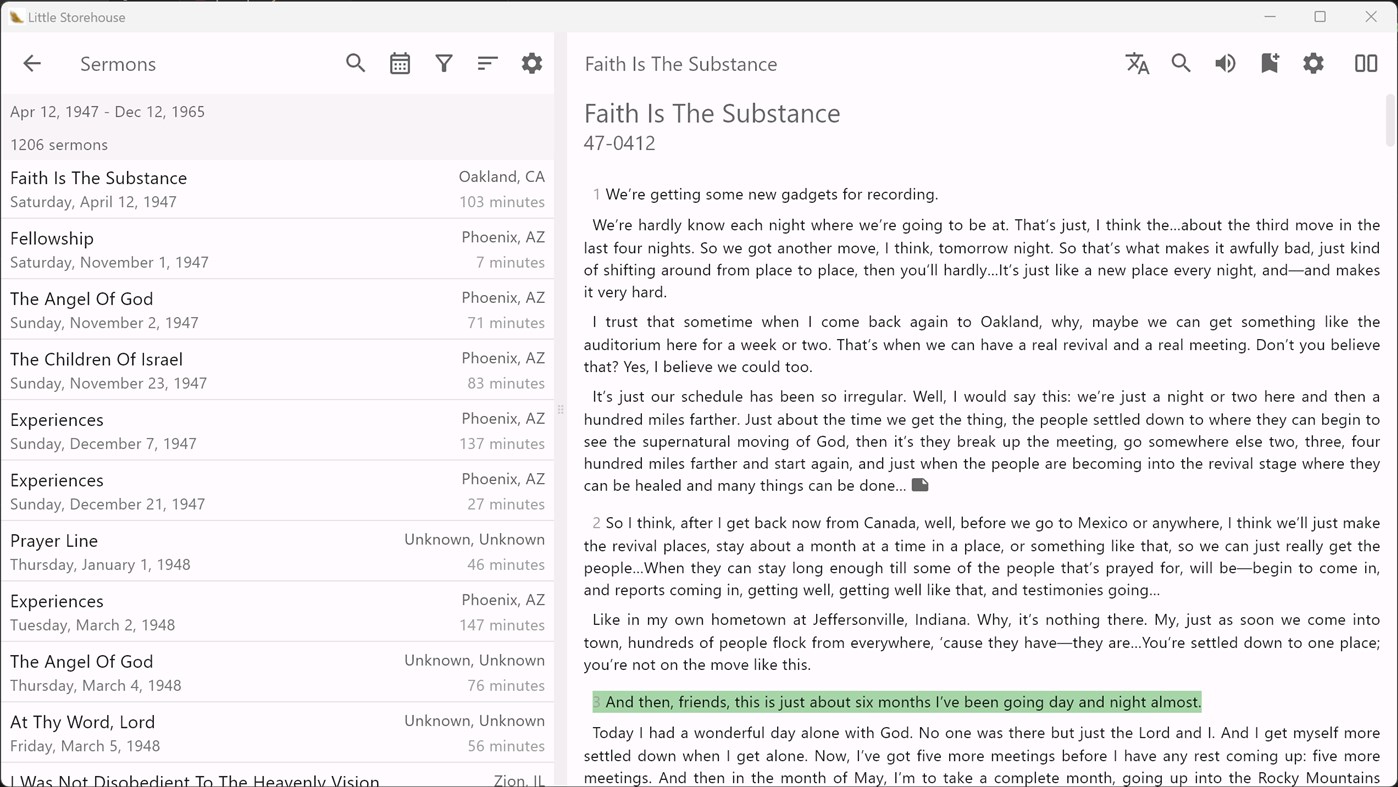Go back using the arrow icon
Screen dimensions: 1398x787
(32, 63)
